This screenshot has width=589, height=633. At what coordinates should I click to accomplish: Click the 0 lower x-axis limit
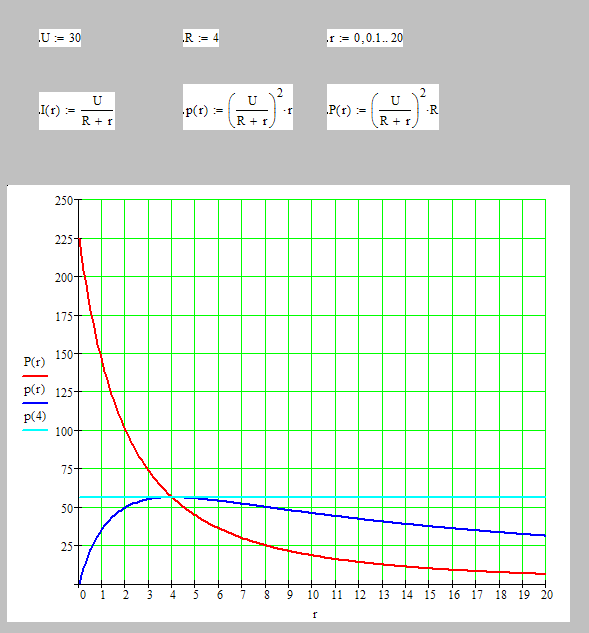83,595
